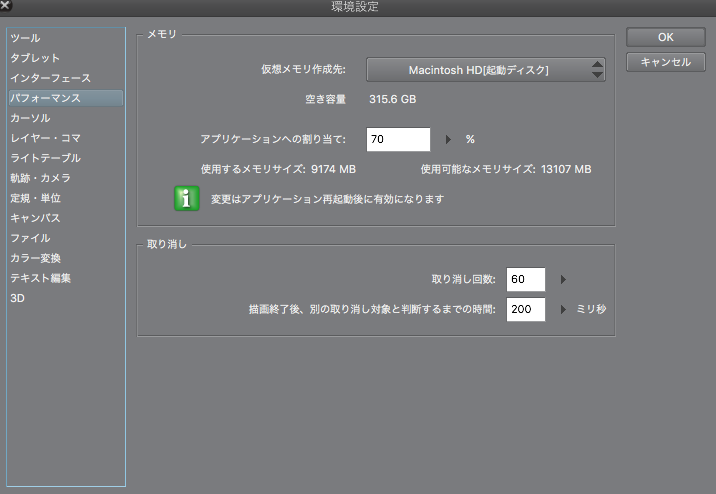Open the slider arrow beside the 200 field
This screenshot has height=494, width=716.
point(563,310)
